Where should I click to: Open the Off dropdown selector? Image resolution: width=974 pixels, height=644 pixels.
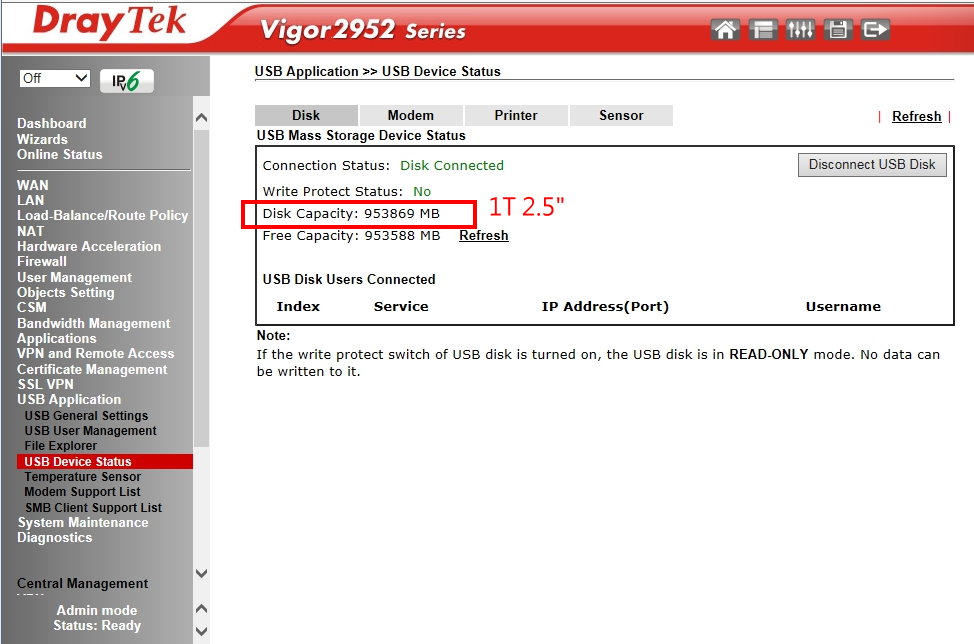(x=55, y=78)
